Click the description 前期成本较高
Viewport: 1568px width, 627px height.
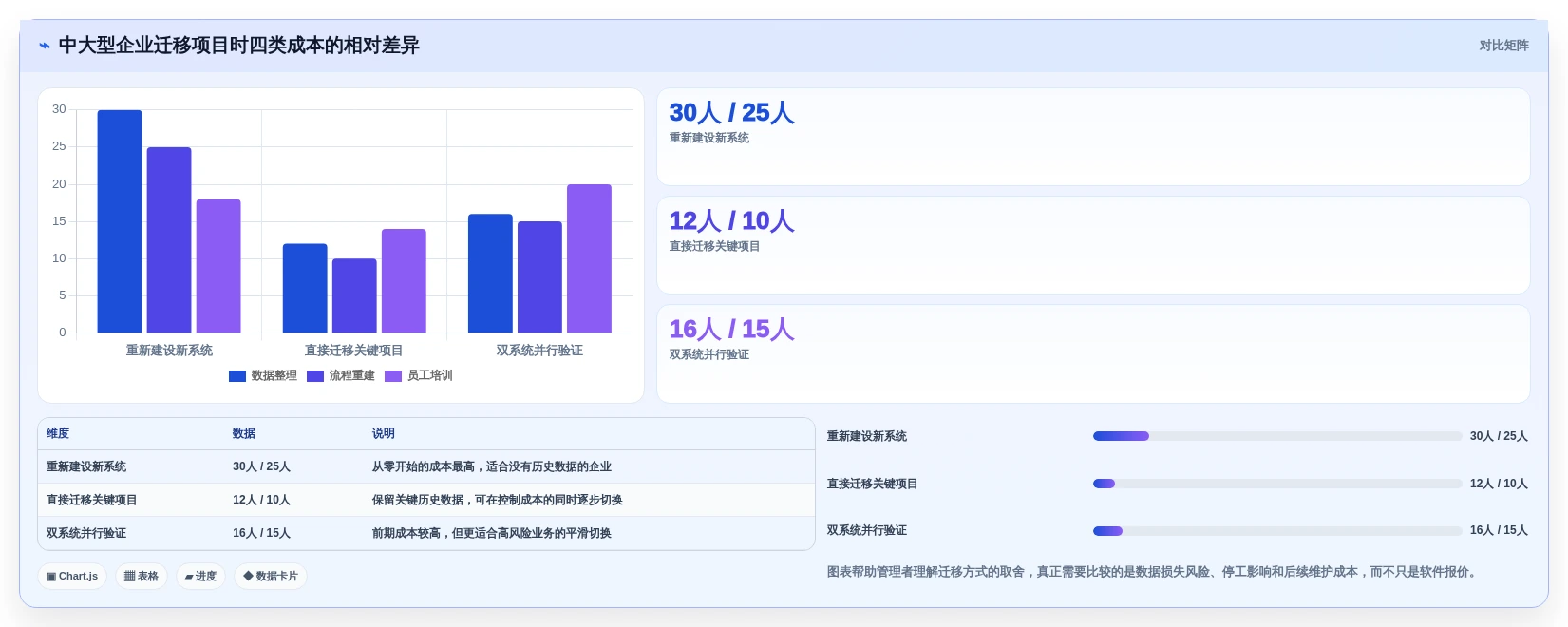492,533
